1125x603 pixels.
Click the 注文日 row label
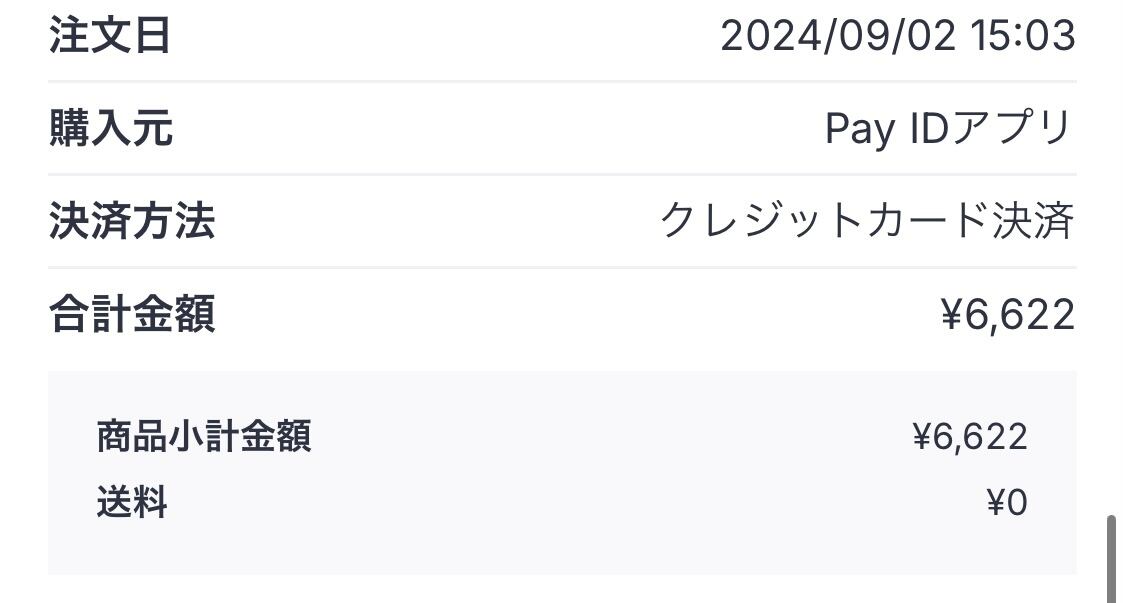coord(110,36)
